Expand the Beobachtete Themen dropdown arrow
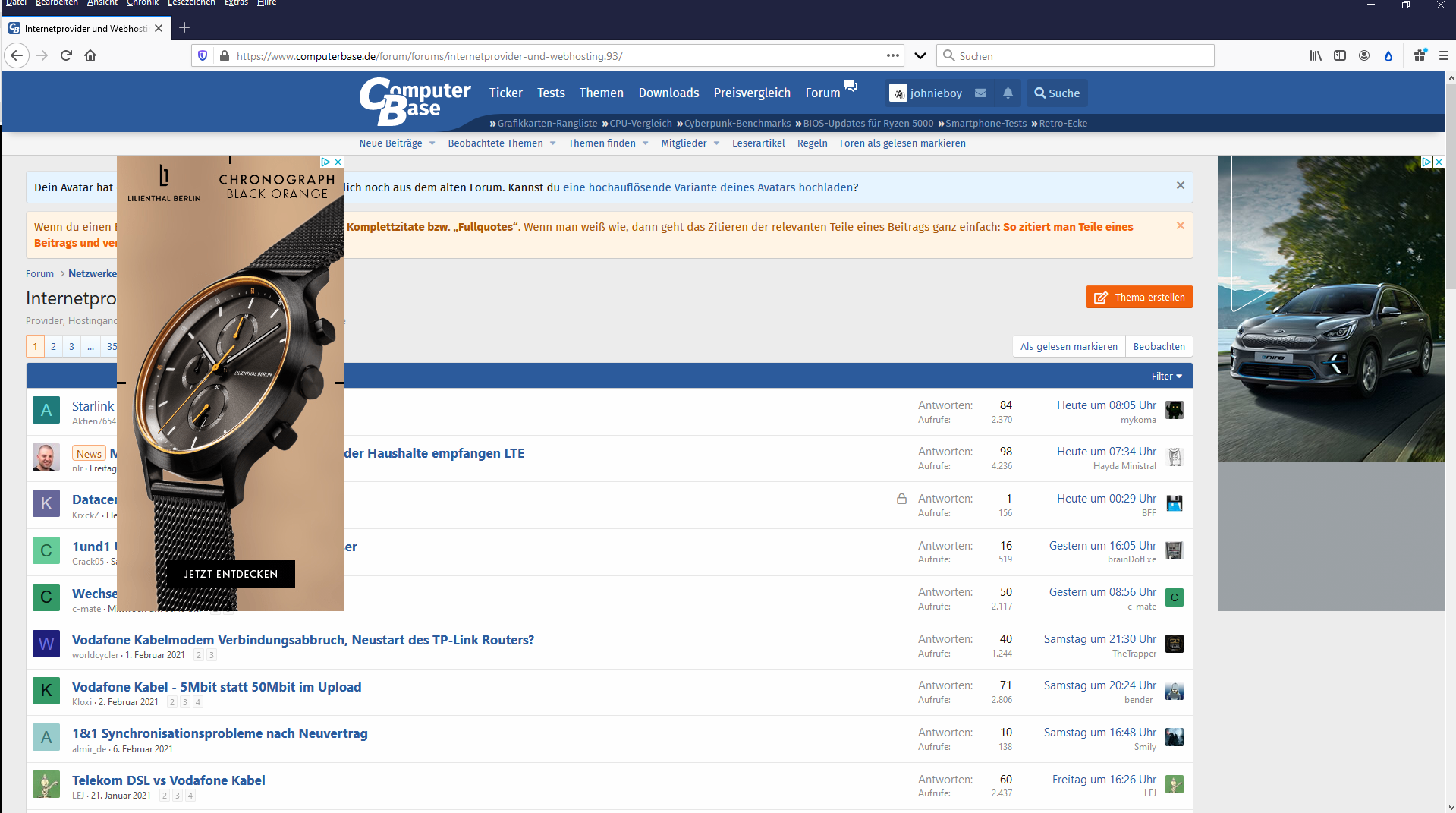The width and height of the screenshot is (1456, 813). point(553,143)
